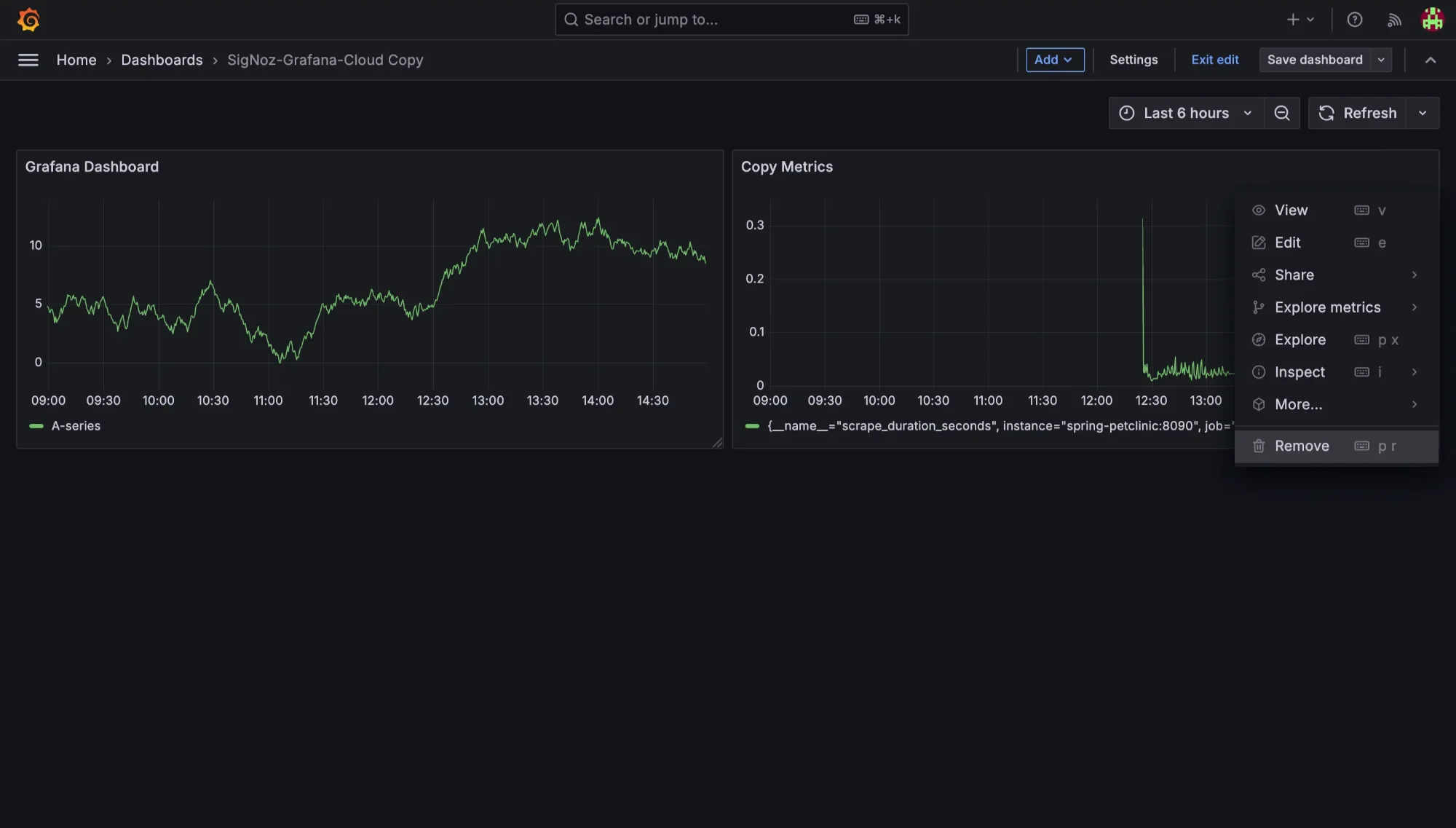Go to Dashboards breadcrumb
The height and width of the screenshot is (828, 1456).
click(162, 60)
